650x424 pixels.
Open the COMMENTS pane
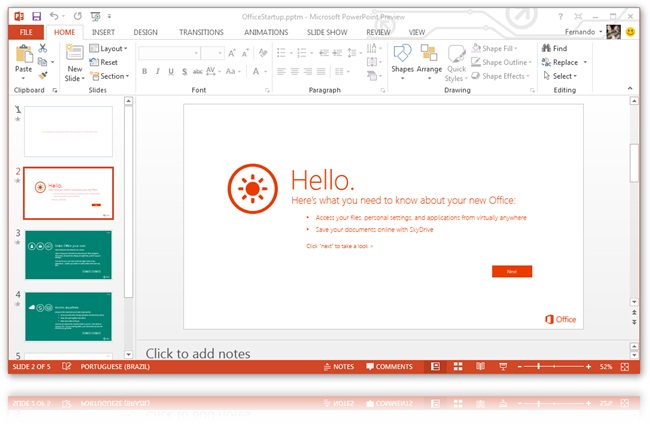(390, 366)
